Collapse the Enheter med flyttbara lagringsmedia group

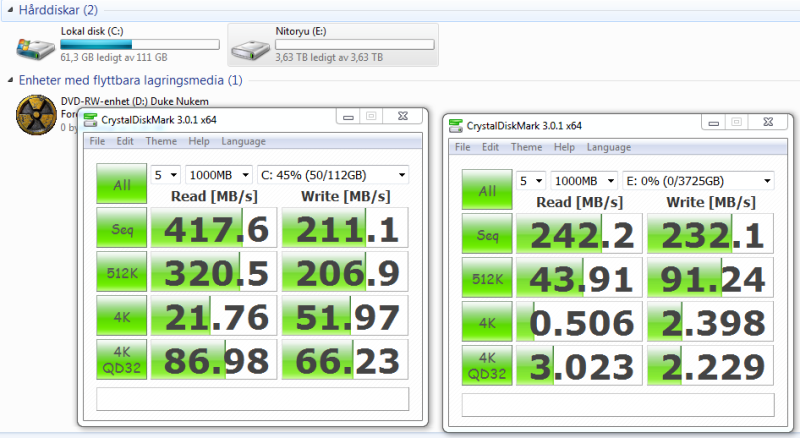pos(10,80)
